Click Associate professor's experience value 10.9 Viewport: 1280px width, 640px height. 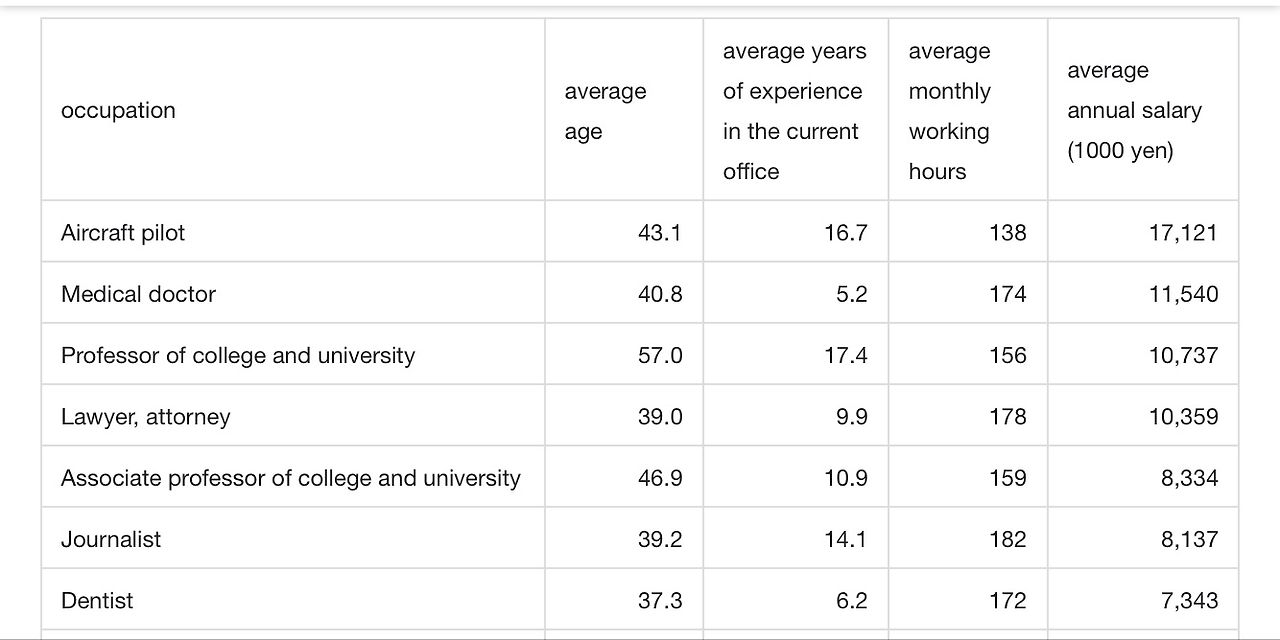coord(846,478)
